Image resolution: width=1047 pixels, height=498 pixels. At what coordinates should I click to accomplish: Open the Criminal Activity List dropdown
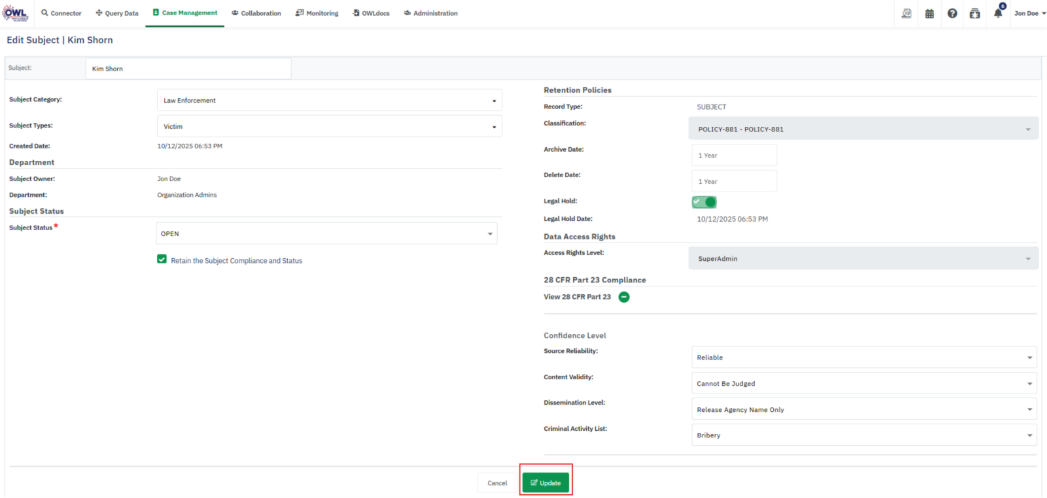click(864, 435)
